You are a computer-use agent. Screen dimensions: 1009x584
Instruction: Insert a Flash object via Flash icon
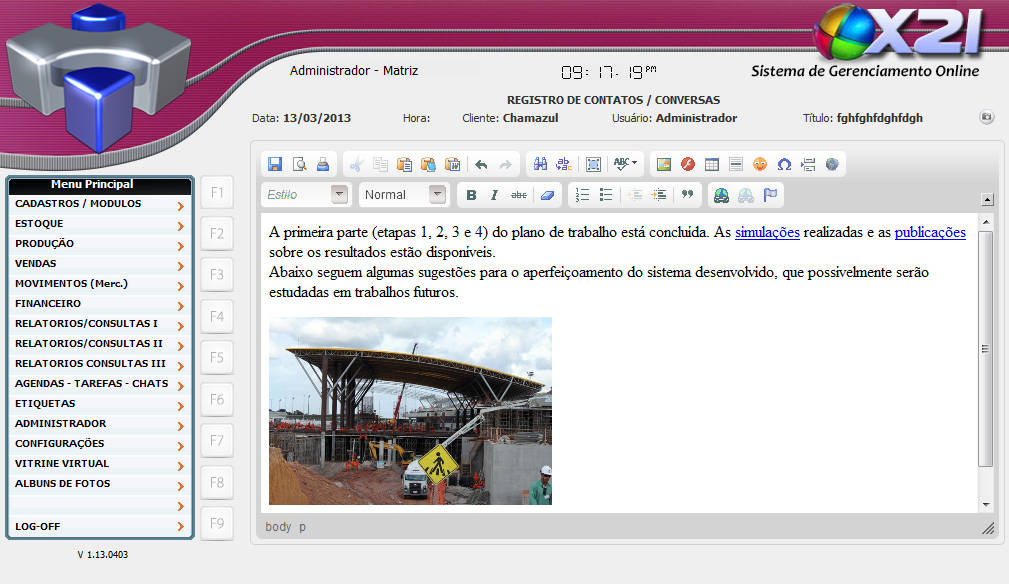click(688, 165)
